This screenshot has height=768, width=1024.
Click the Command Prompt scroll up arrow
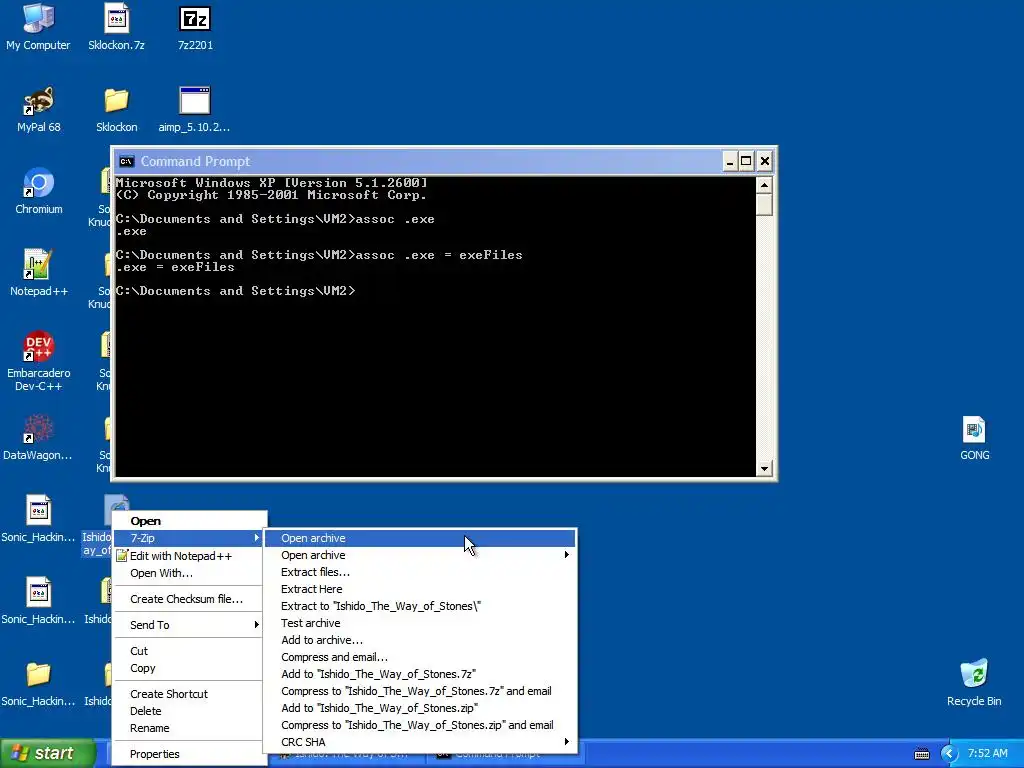(764, 185)
